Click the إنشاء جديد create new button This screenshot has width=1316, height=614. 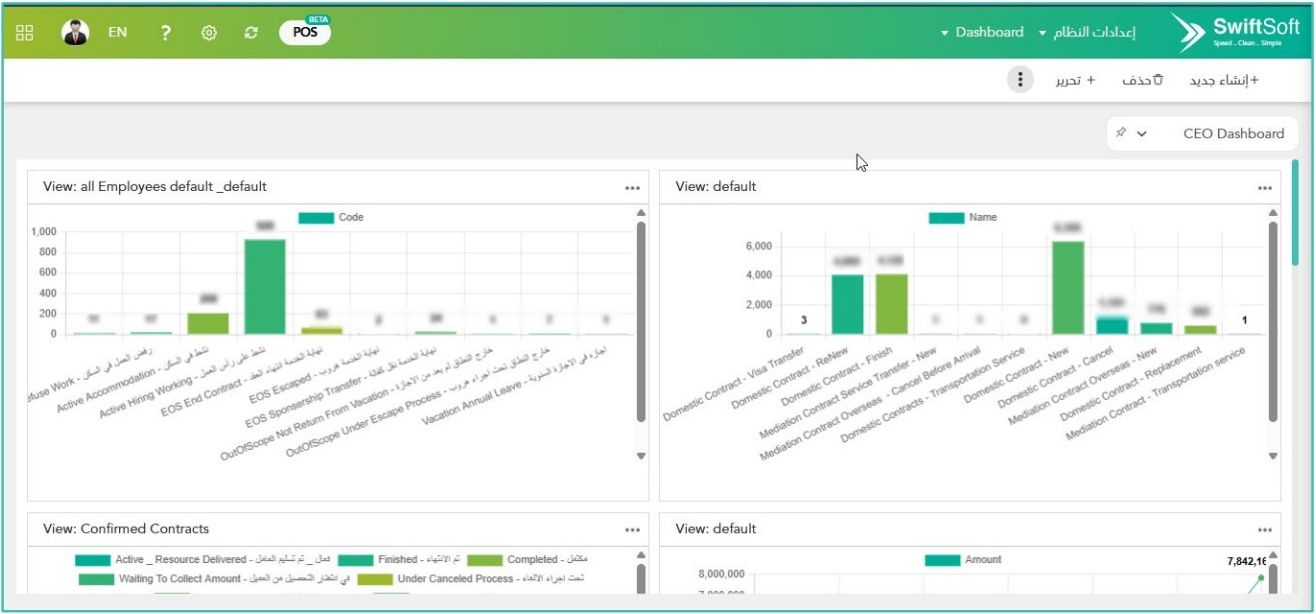[1223, 80]
